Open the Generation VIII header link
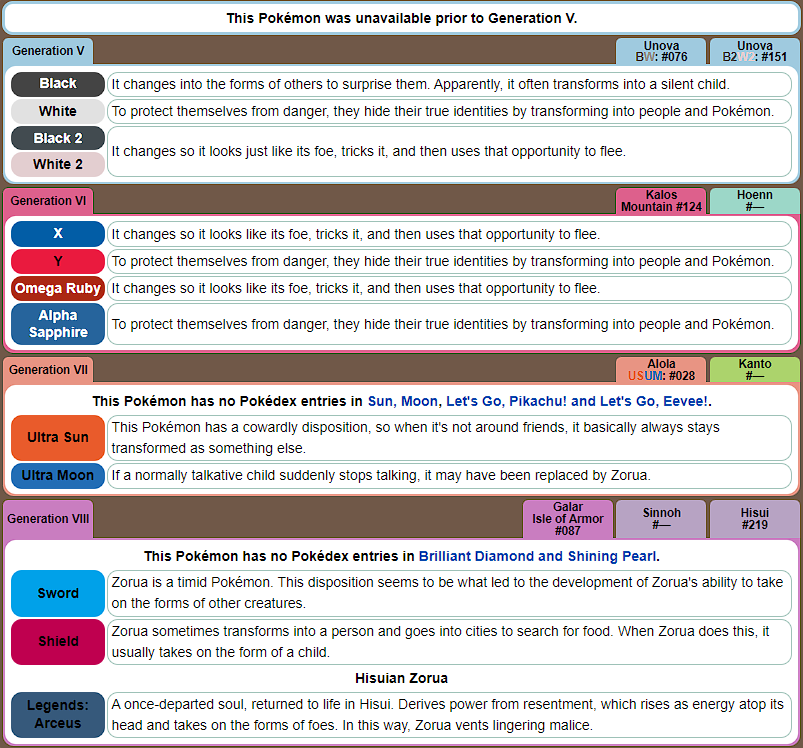This screenshot has width=803, height=748. (x=48, y=519)
